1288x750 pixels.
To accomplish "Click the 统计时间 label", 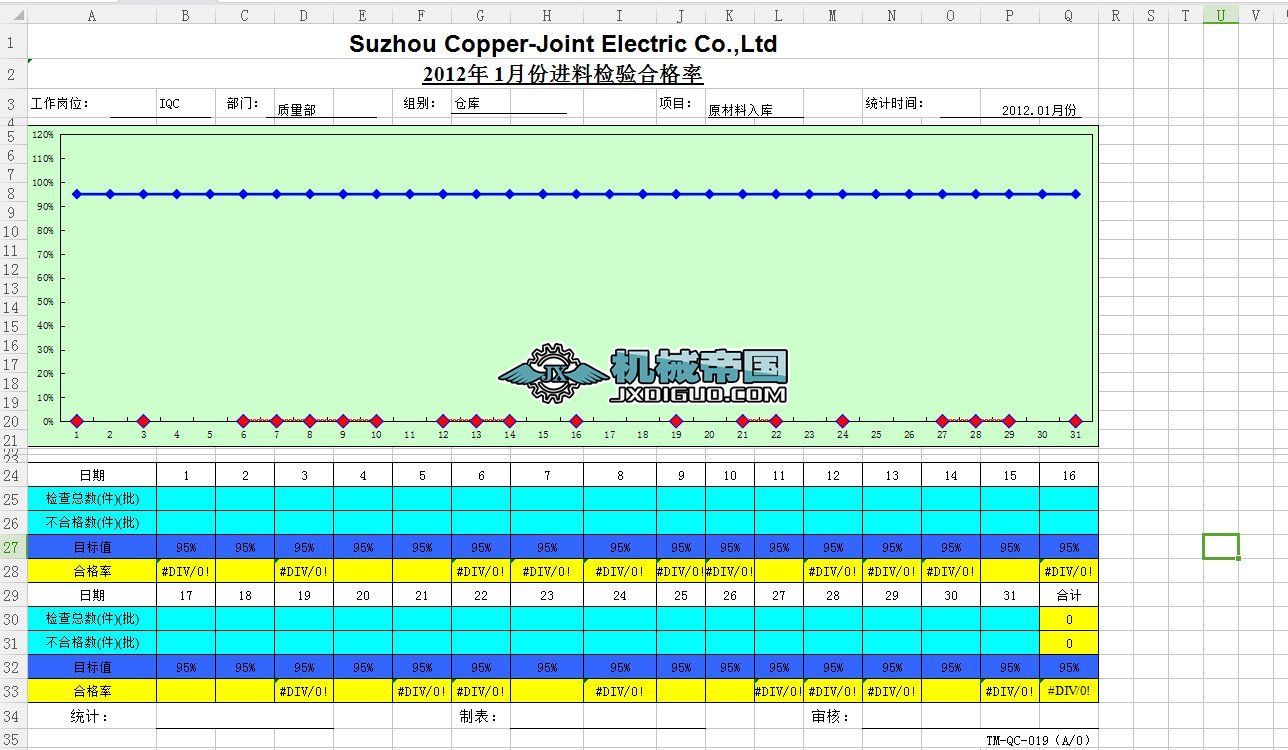I will pyautogui.click(x=895, y=103).
